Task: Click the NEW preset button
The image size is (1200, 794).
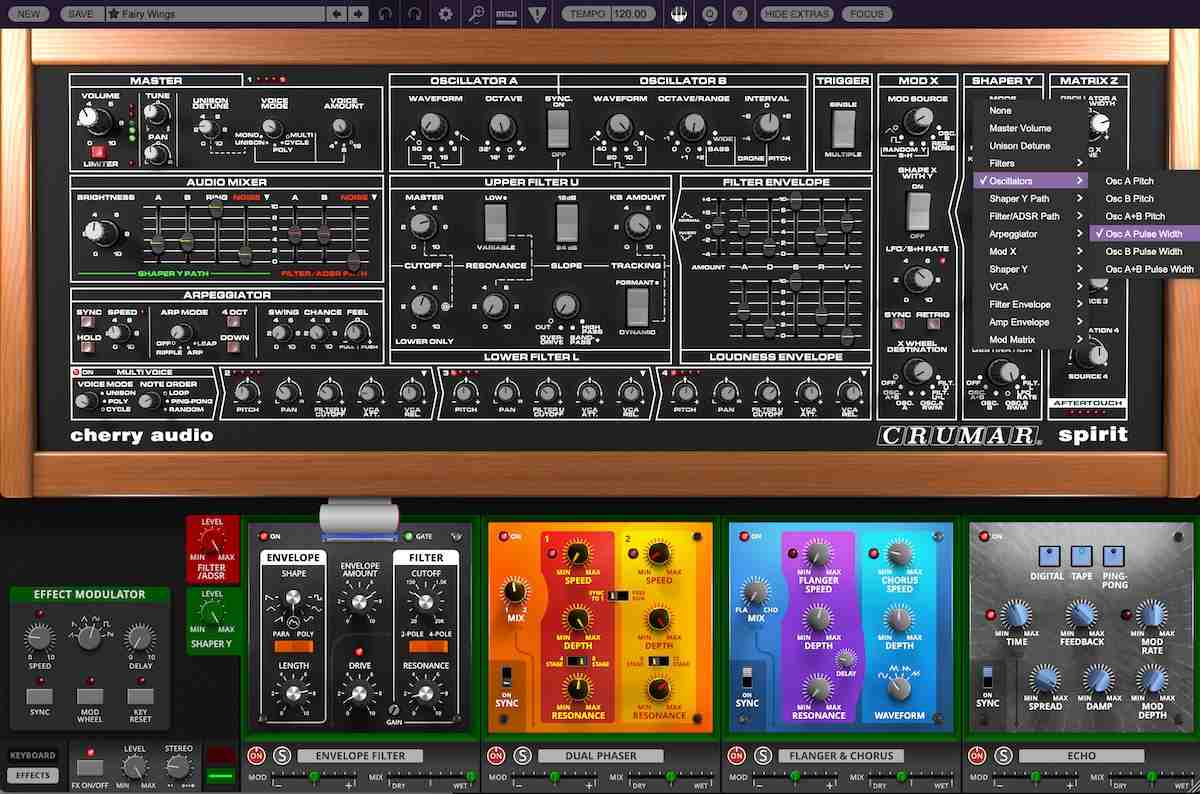Action: tap(27, 13)
